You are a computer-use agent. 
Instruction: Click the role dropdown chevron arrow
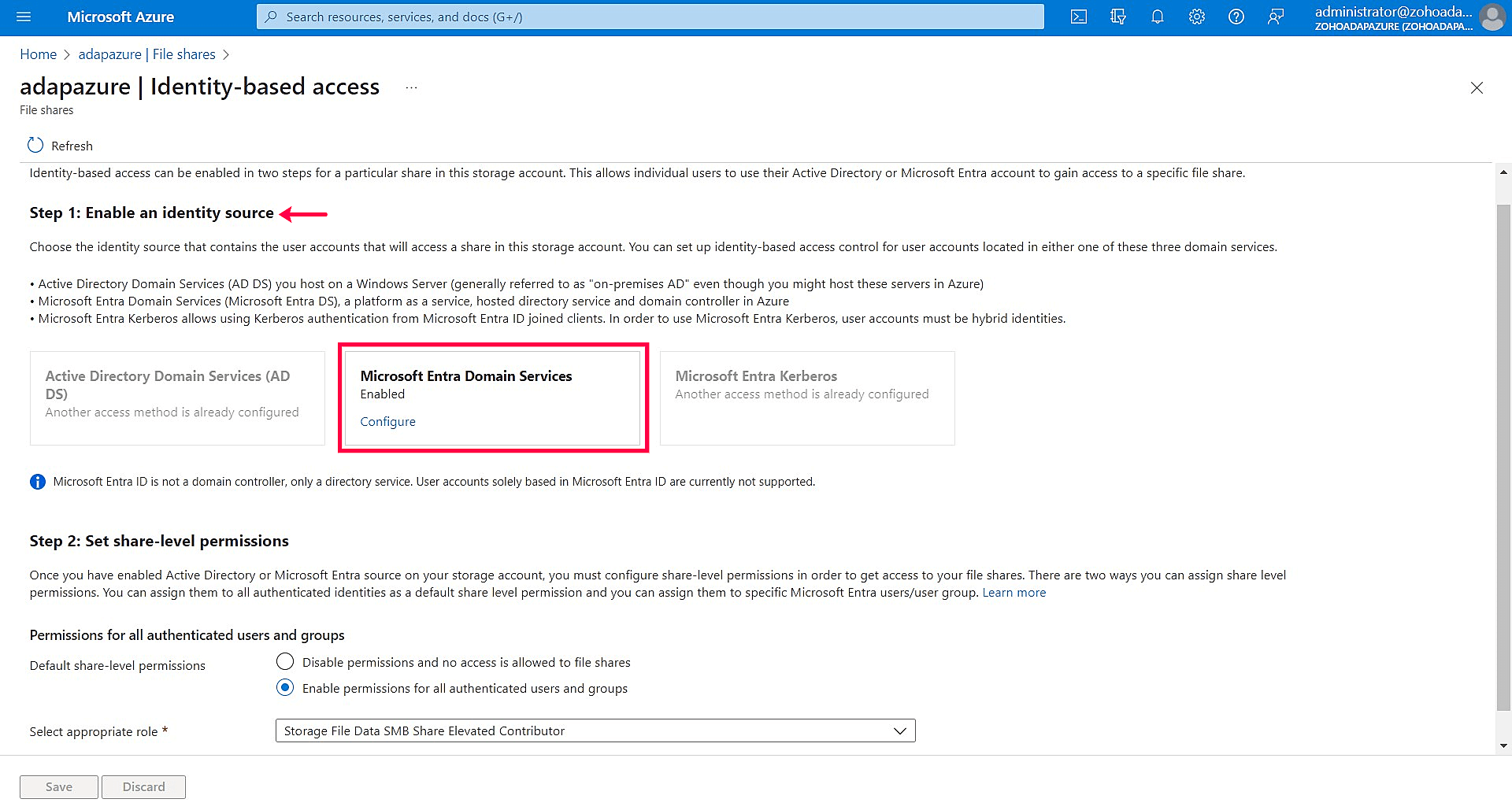[900, 730]
